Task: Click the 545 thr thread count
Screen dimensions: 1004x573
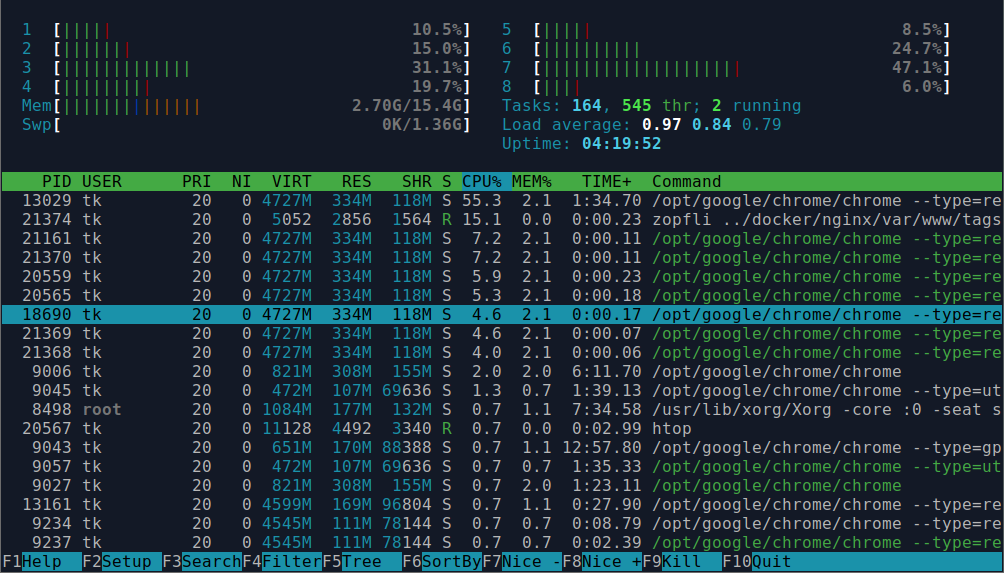Action: click(656, 106)
